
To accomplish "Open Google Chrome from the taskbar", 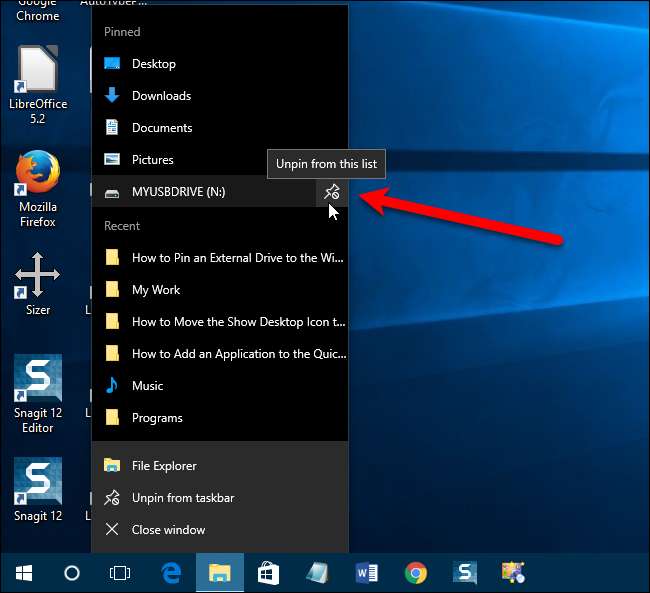I will tap(416, 573).
